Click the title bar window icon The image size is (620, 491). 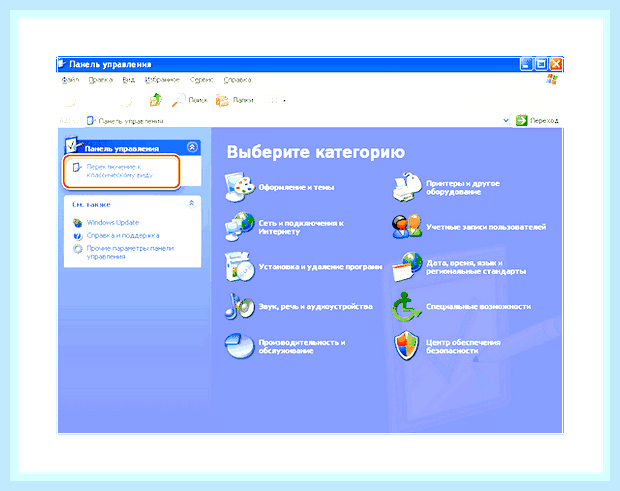(x=62, y=64)
